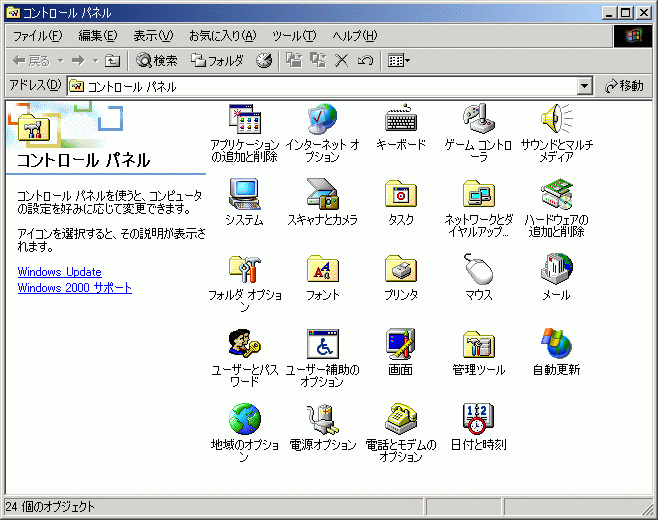Open the フォント folder icon
The height and width of the screenshot is (520, 658).
[x=322, y=269]
